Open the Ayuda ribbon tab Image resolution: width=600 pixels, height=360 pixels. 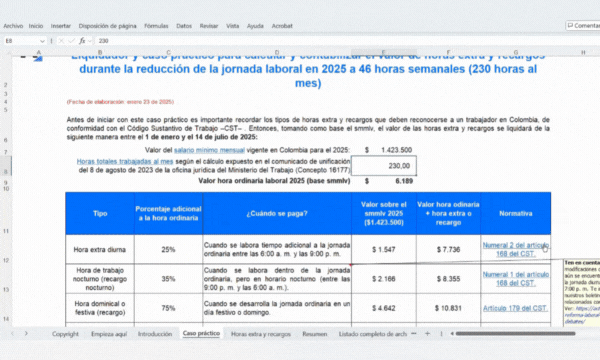[x=255, y=26]
